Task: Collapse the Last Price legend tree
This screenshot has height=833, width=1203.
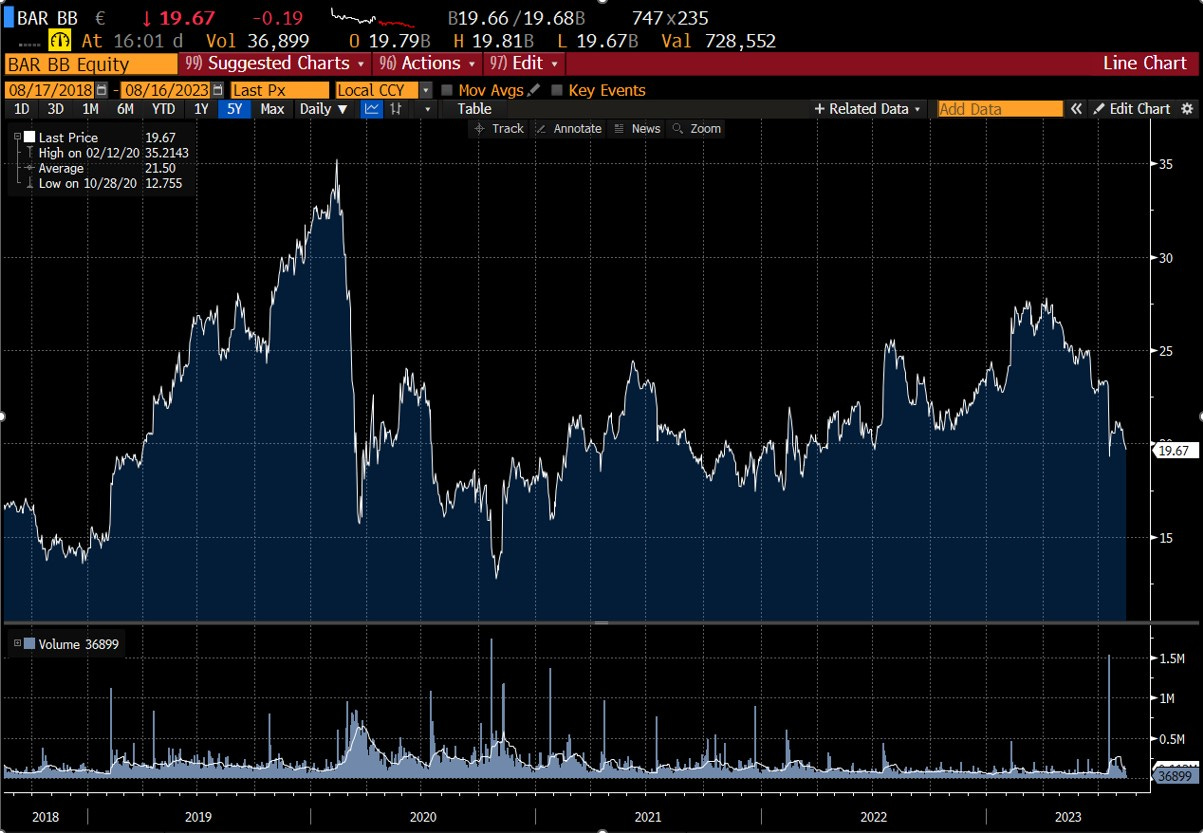Action: coord(17,137)
